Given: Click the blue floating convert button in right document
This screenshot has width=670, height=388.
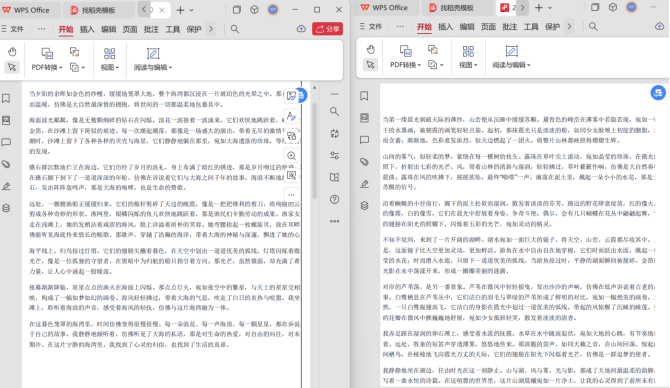Looking at the screenshot, I should click(x=658, y=92).
